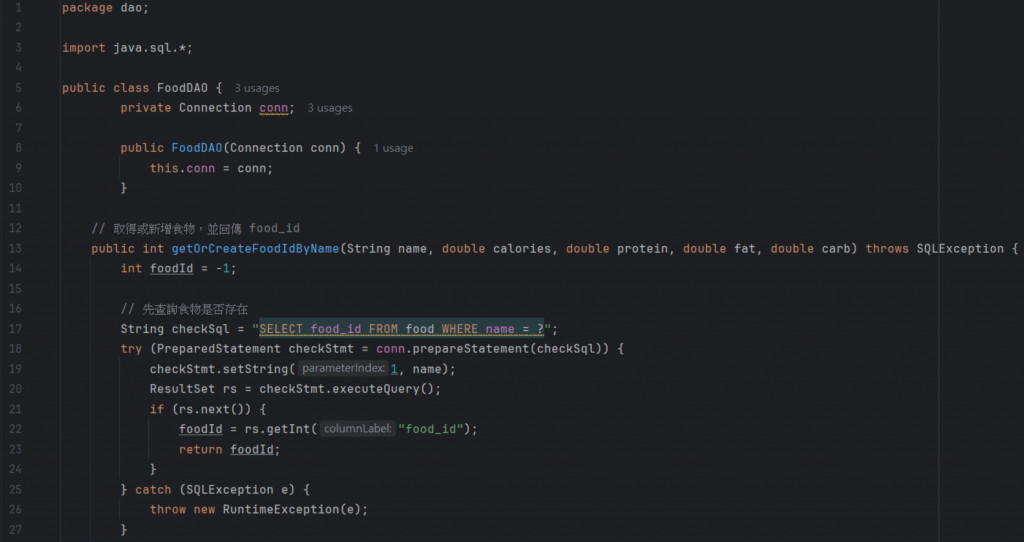Click the 'try' keyword
Image resolution: width=1024 pixels, height=542 pixels.
tap(131, 349)
